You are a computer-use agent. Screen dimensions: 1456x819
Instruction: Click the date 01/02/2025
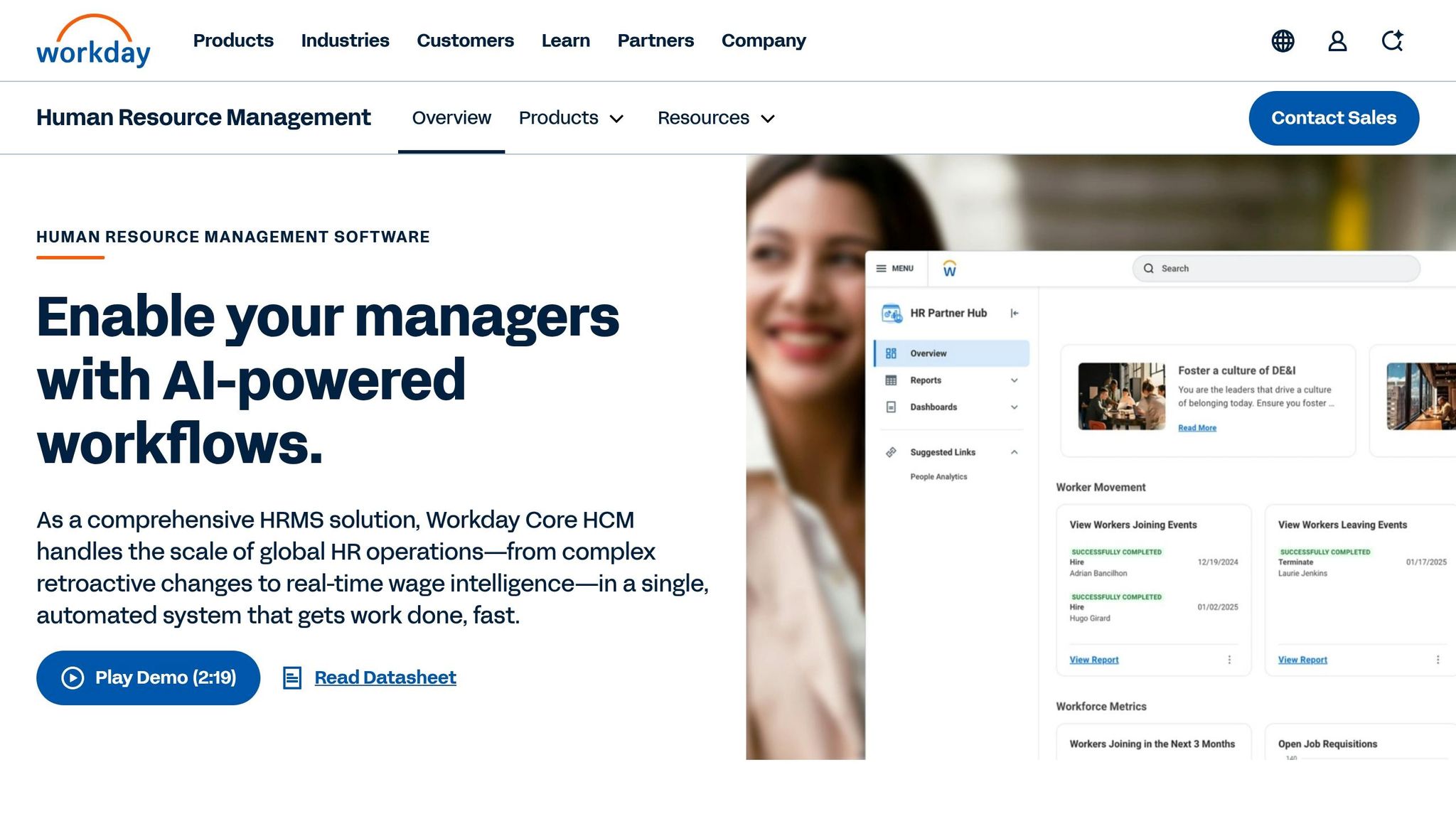point(1218,607)
